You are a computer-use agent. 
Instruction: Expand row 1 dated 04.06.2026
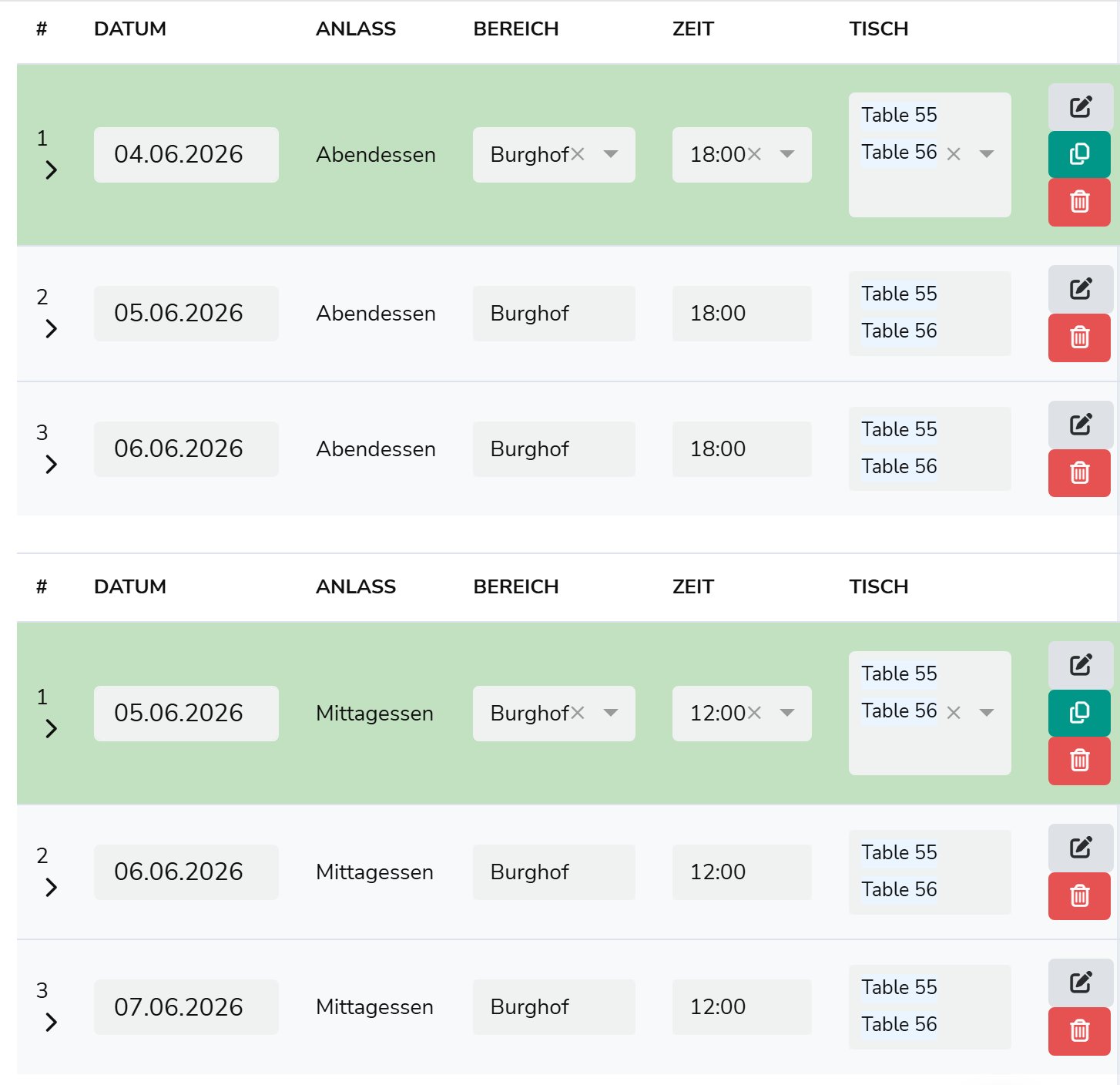click(51, 170)
